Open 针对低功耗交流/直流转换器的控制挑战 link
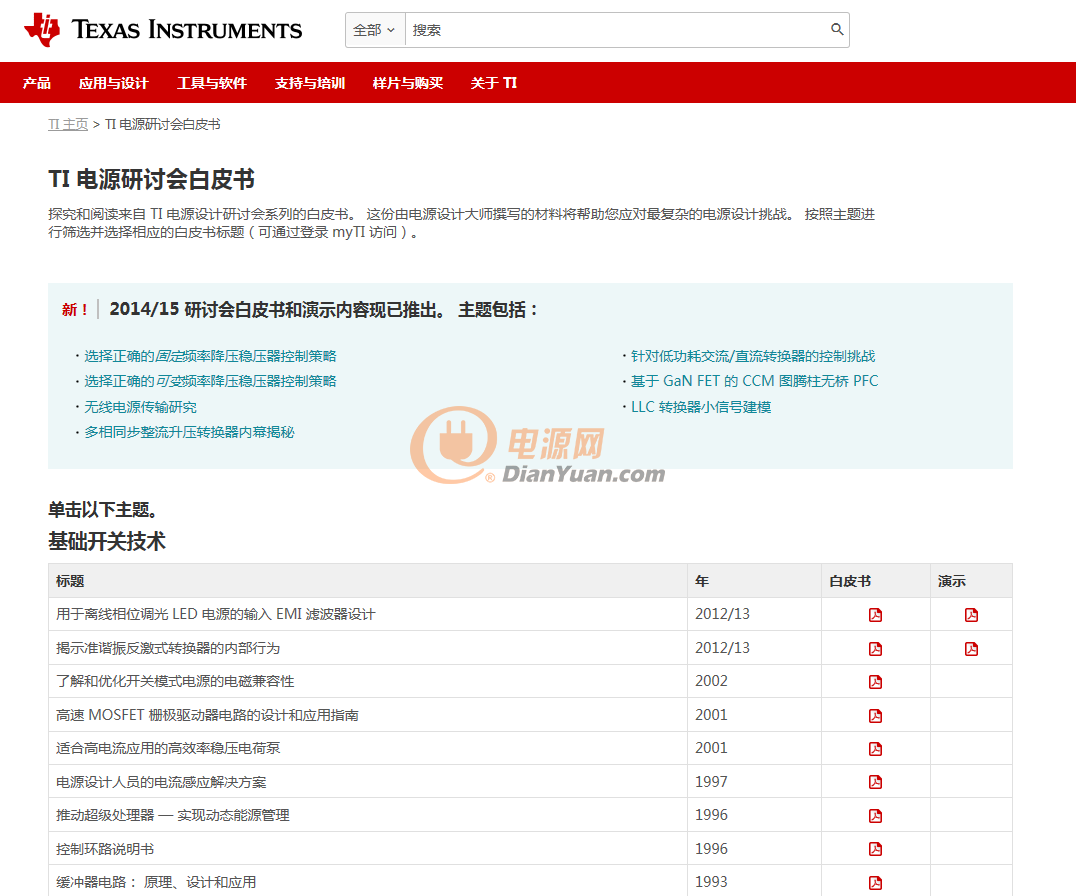 pos(753,356)
